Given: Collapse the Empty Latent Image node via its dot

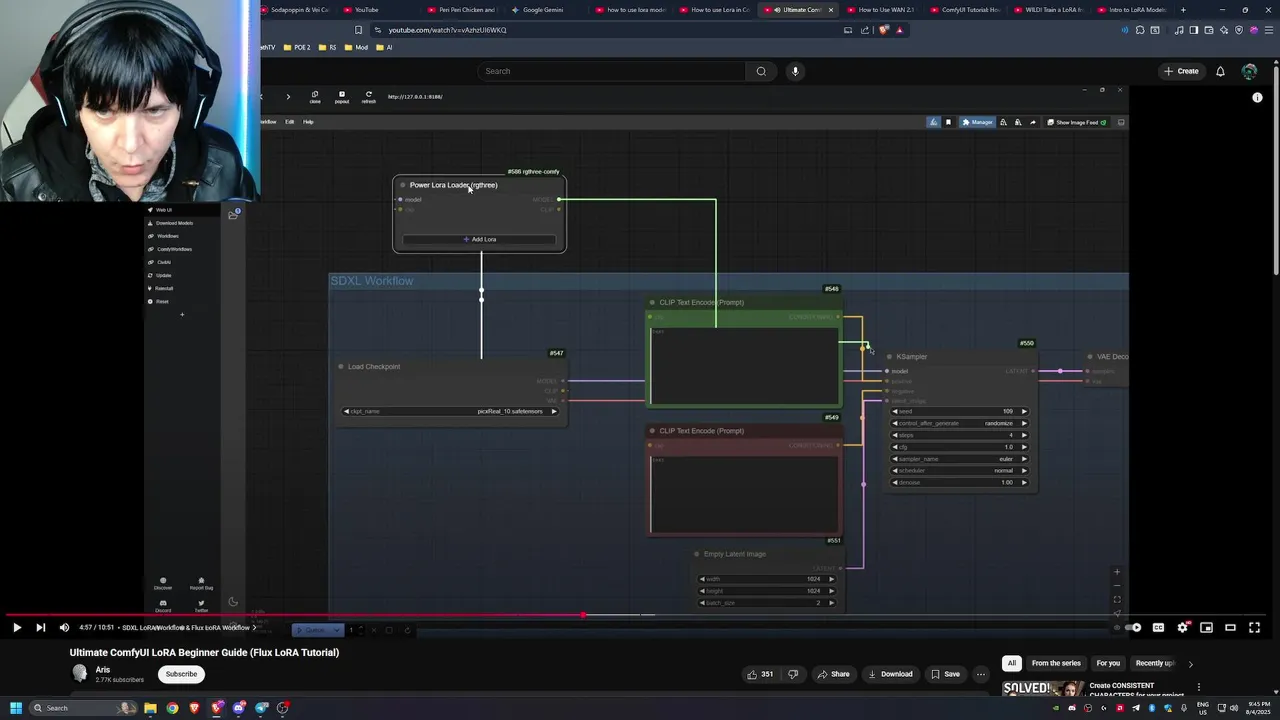Looking at the screenshot, I should tap(697, 554).
